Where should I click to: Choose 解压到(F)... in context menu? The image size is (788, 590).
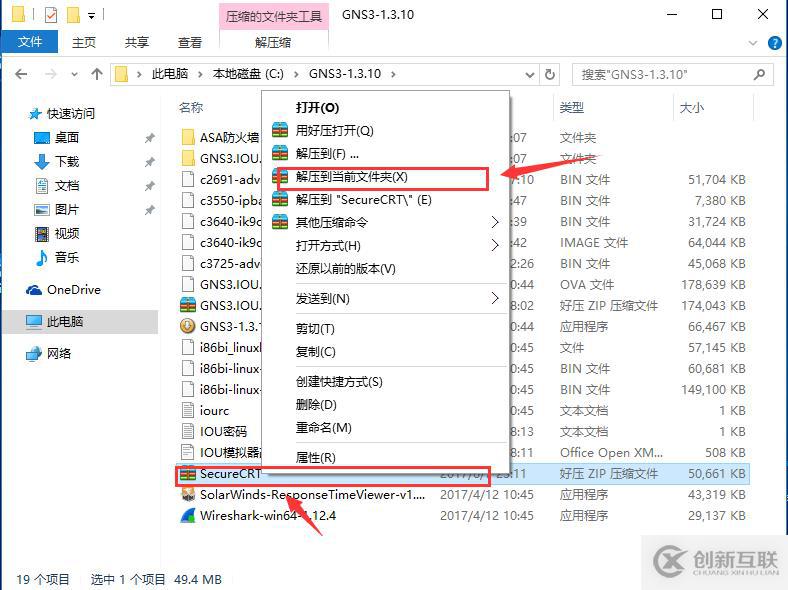pyautogui.click(x=327, y=154)
